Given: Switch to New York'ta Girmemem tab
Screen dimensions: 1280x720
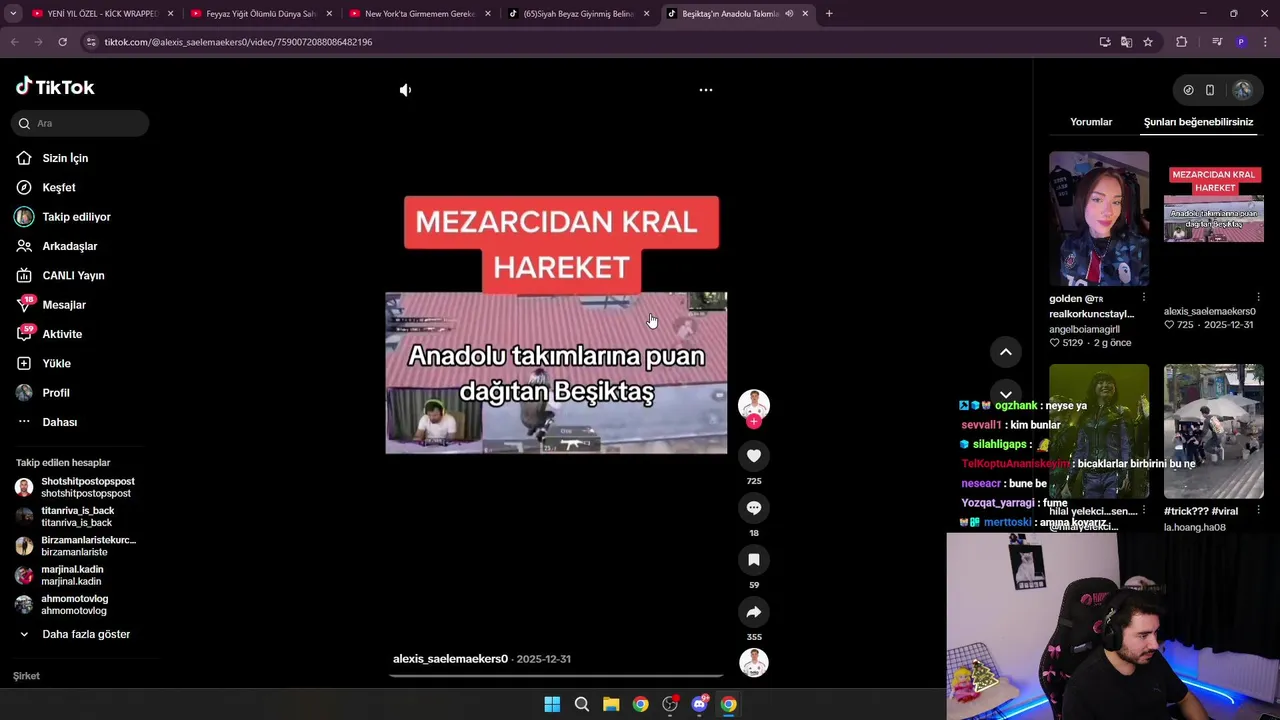Looking at the screenshot, I should (x=419, y=14).
